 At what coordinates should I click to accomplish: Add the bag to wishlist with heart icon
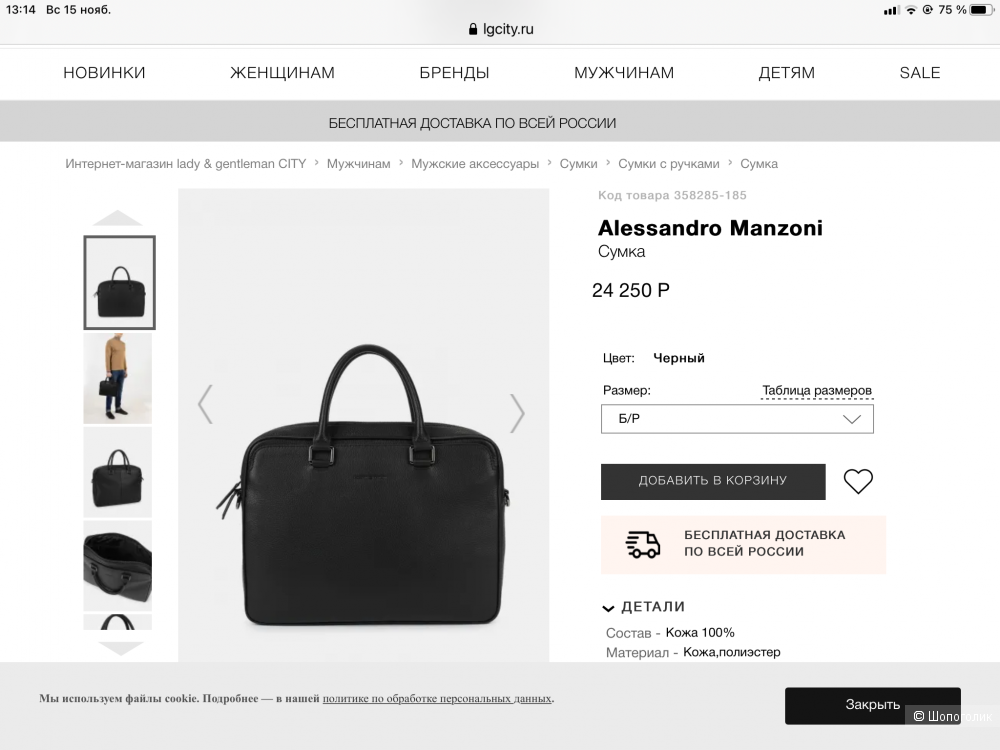[858, 482]
